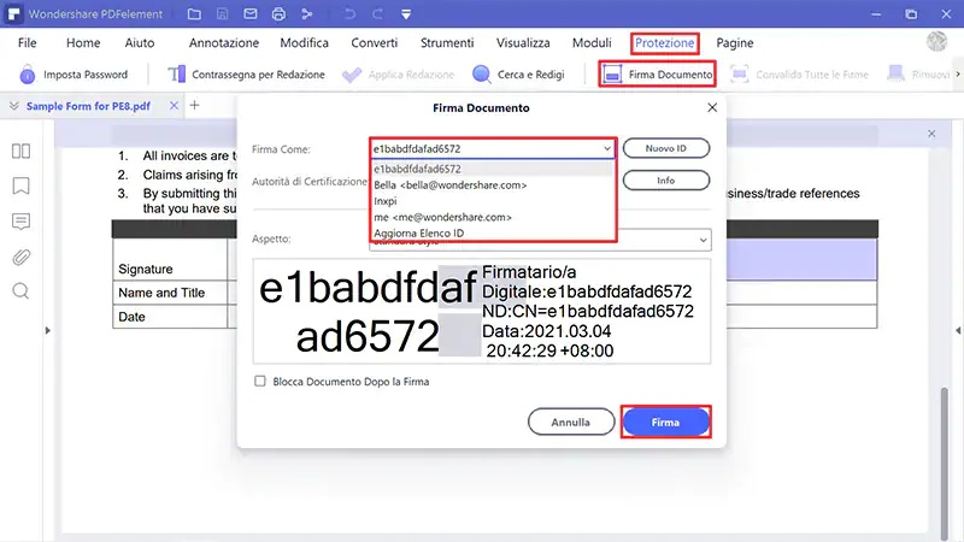Click the Name and Title row label

coord(161,293)
